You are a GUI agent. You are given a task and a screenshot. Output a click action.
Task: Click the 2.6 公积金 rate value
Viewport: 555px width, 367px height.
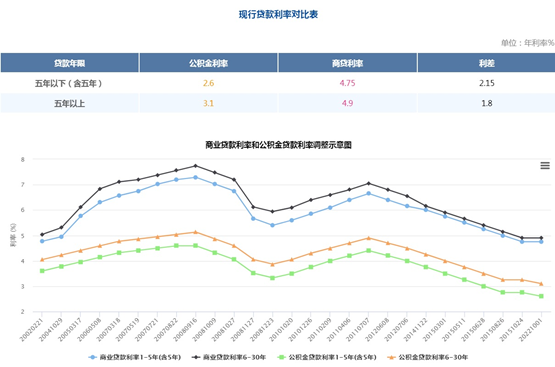point(208,83)
